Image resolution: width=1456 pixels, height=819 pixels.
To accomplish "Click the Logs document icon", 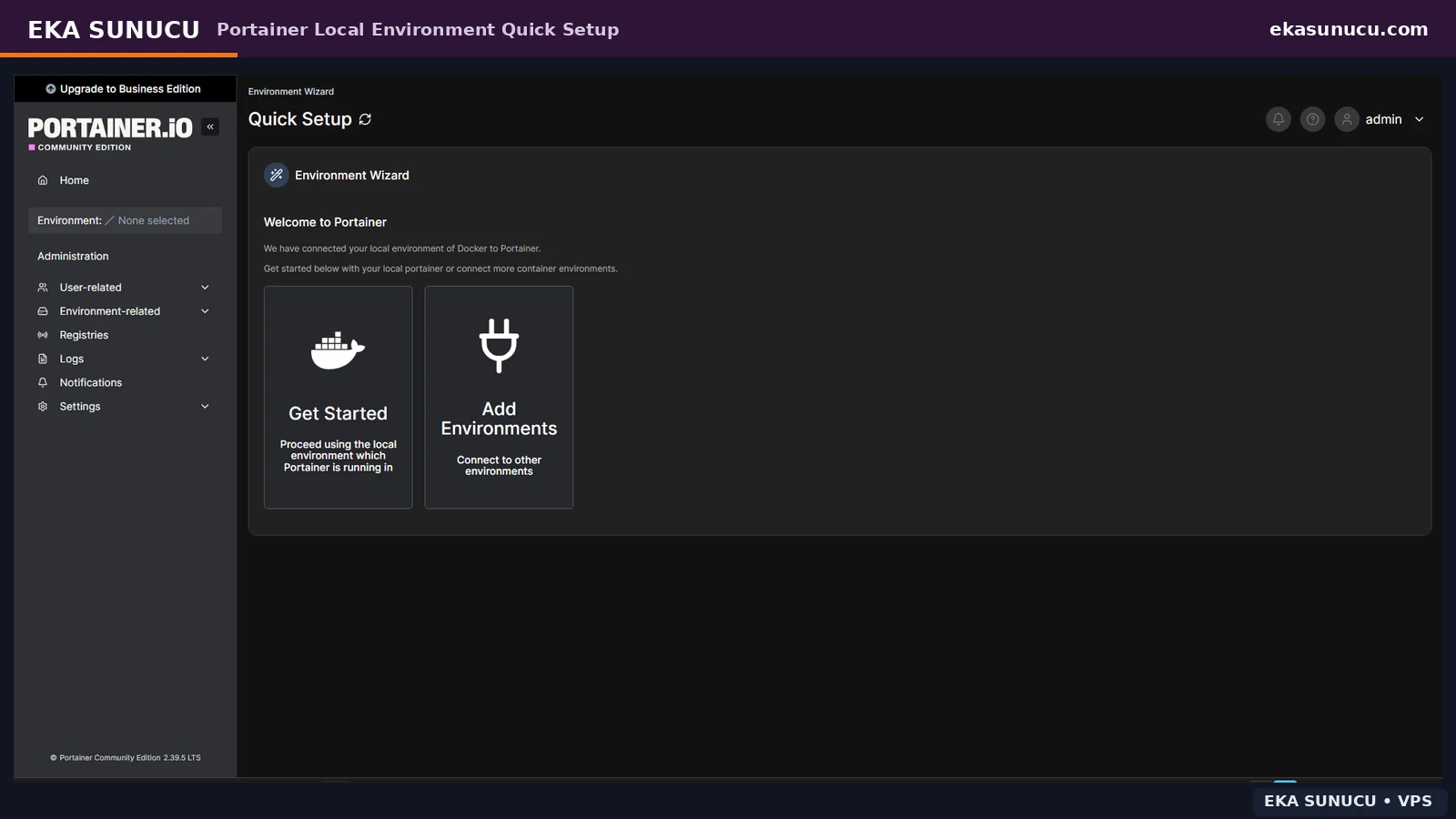I will click(43, 359).
